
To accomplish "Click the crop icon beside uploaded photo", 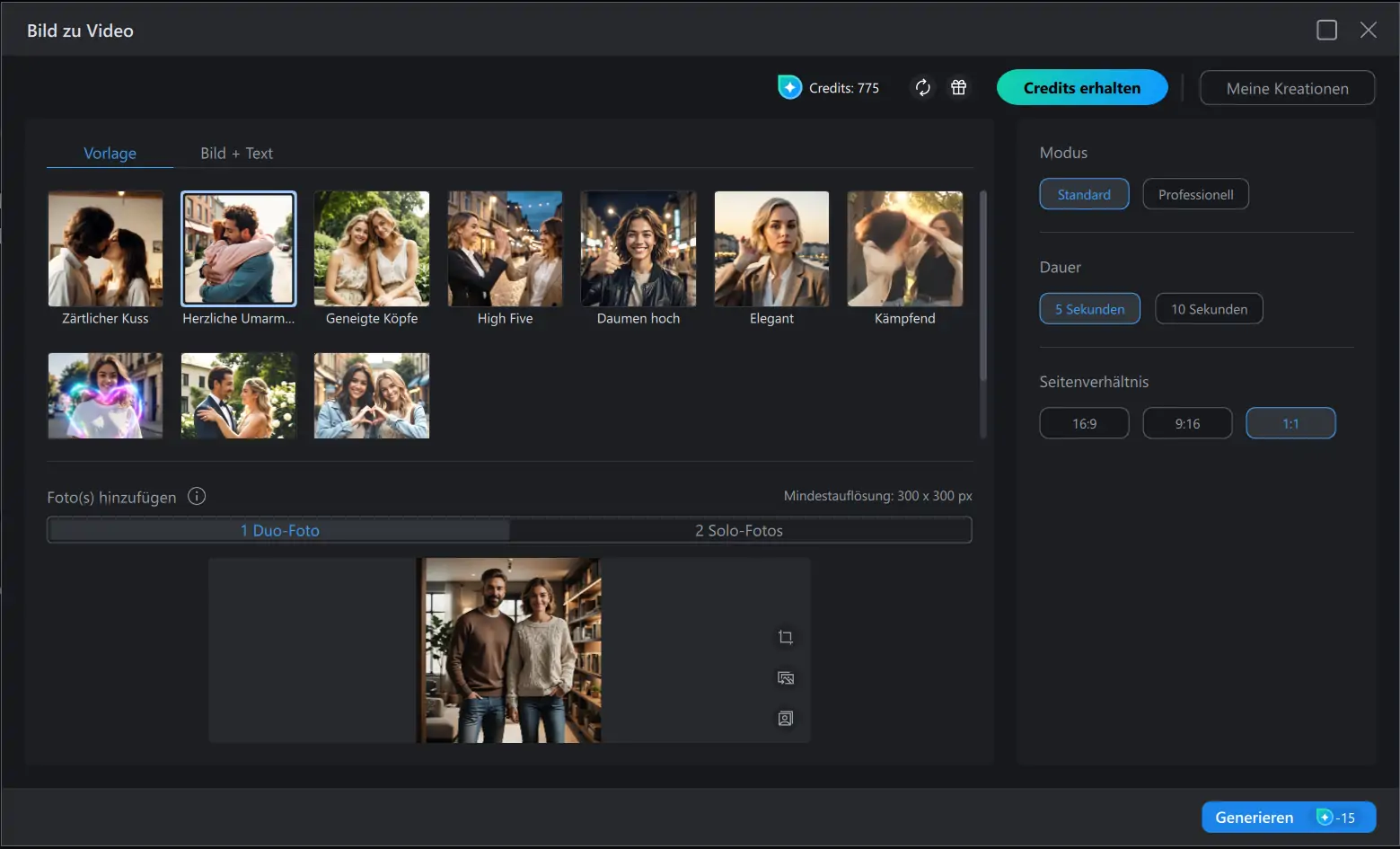I will [x=786, y=637].
